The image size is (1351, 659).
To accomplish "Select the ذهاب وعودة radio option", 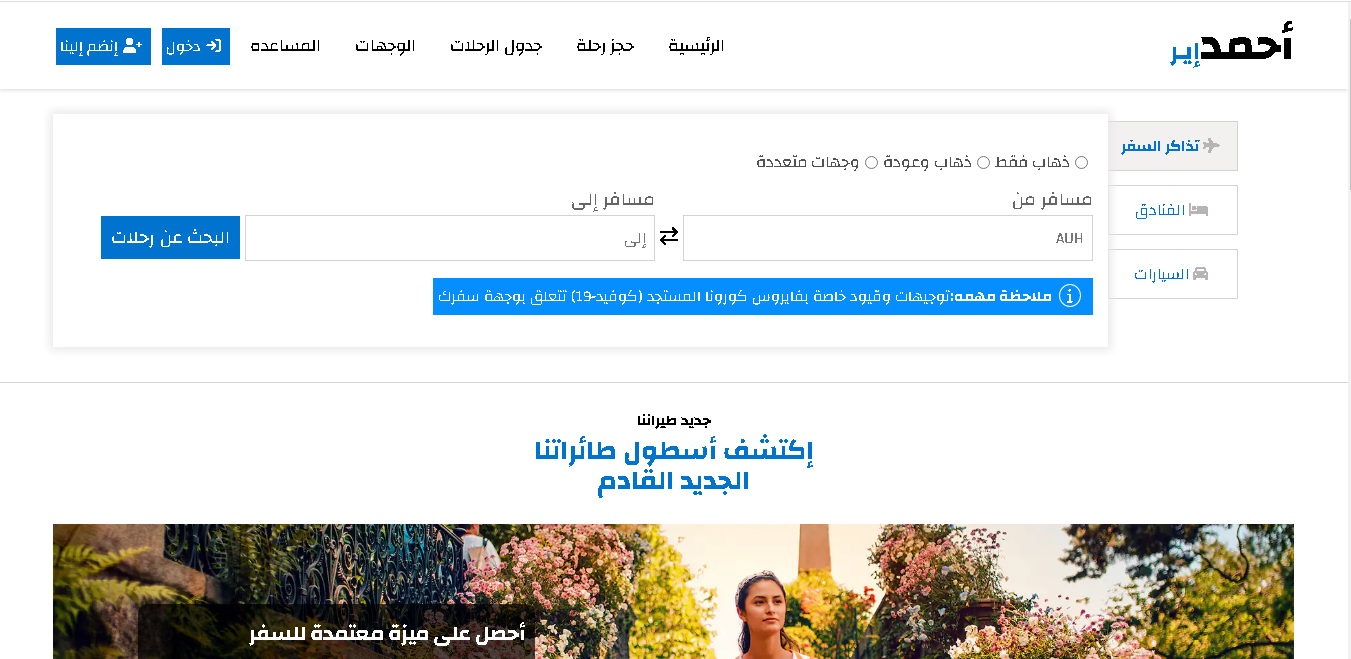I will (x=983, y=162).
